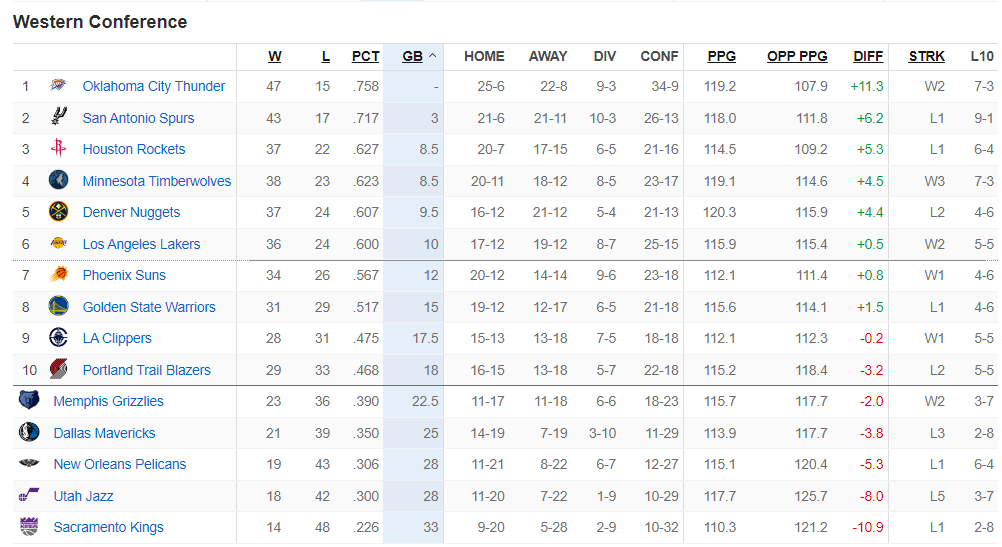Screen dimensions: 1002x547
Task: Click the Dallas Mavericks logo
Action: (x=29, y=433)
